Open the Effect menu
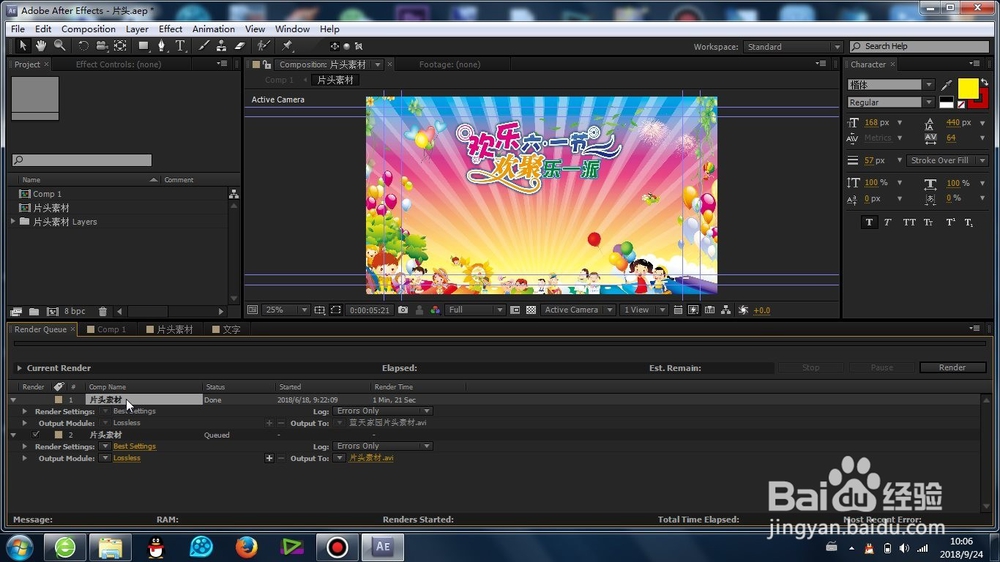This screenshot has width=1000, height=562. pyautogui.click(x=170, y=29)
